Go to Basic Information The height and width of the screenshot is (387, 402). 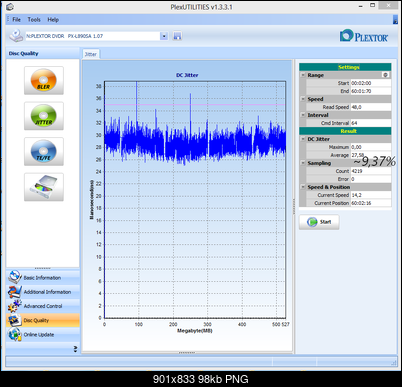coord(42,277)
